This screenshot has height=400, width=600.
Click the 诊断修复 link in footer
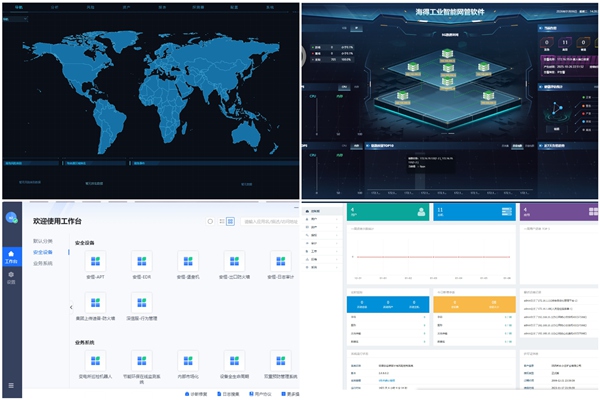pyautogui.click(x=197, y=394)
